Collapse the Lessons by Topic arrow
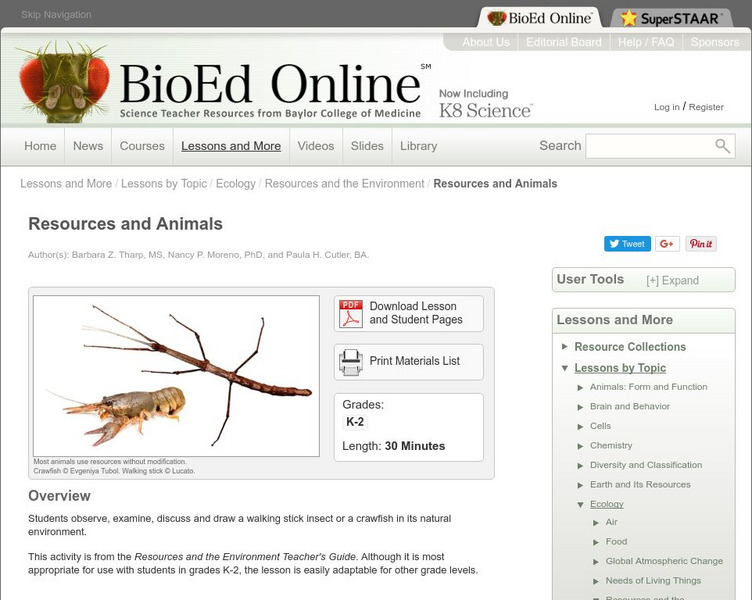This screenshot has width=752, height=600. click(564, 368)
